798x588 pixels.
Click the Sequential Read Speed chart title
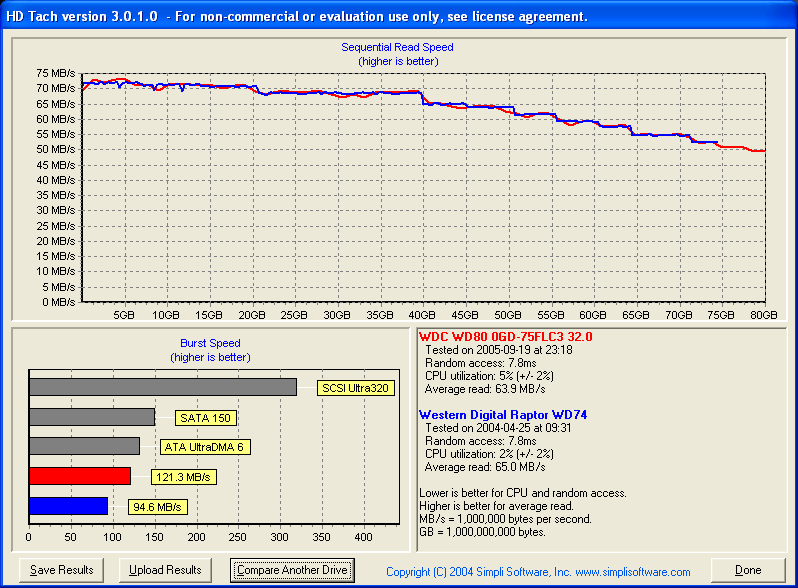pyautogui.click(x=397, y=47)
